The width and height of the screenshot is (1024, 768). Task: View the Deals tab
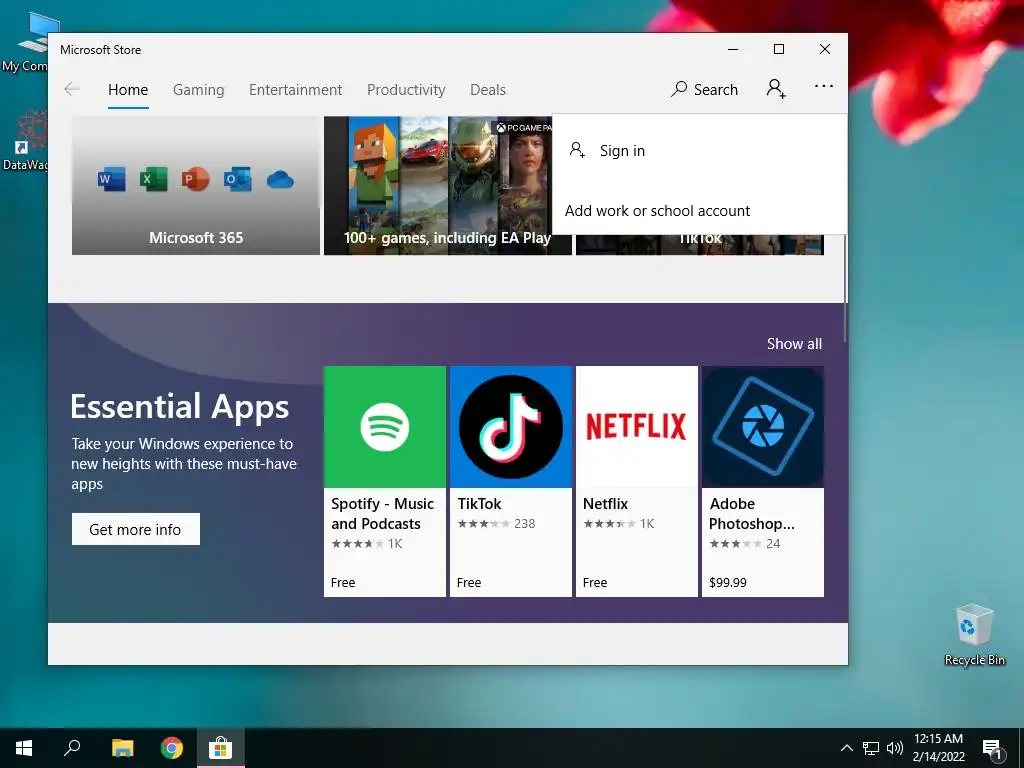pos(488,89)
